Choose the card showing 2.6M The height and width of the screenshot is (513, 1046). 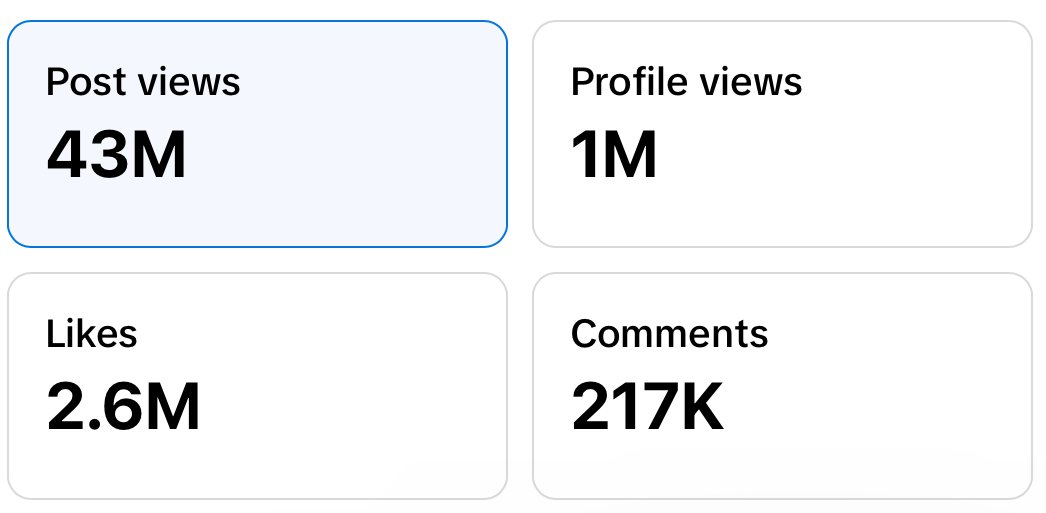(x=257, y=386)
